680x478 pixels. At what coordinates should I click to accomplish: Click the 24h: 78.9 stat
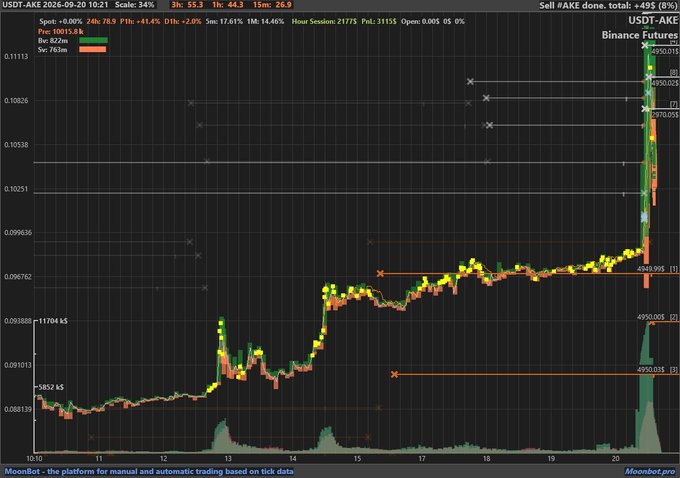pyautogui.click(x=101, y=21)
